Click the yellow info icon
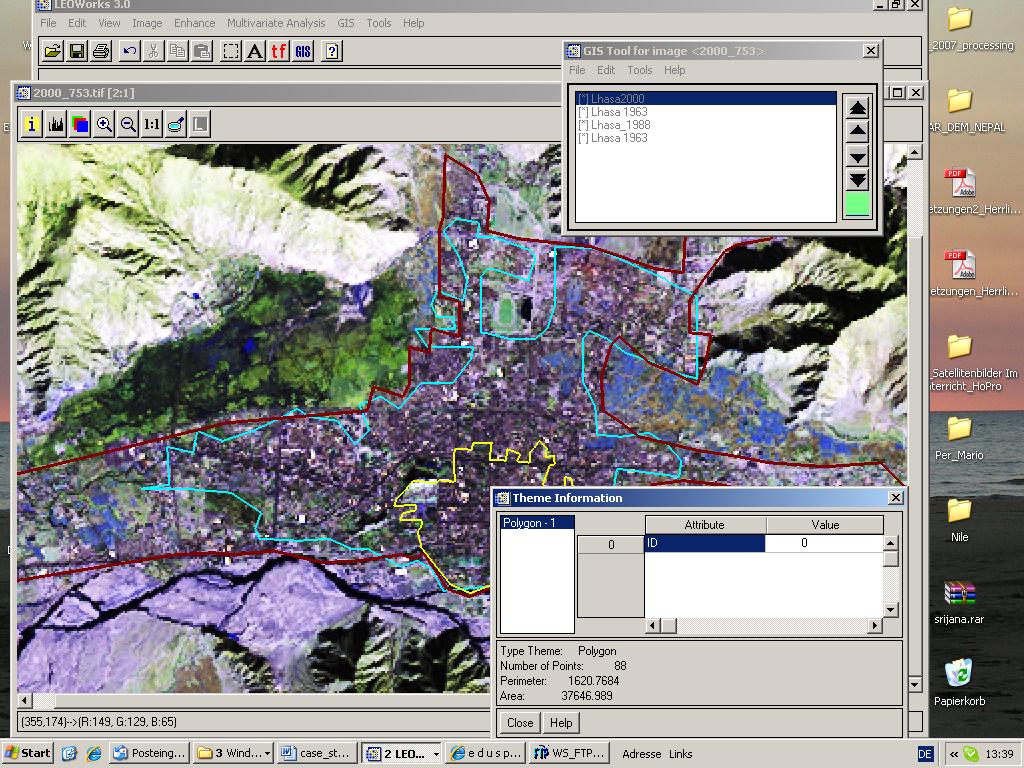 point(32,124)
